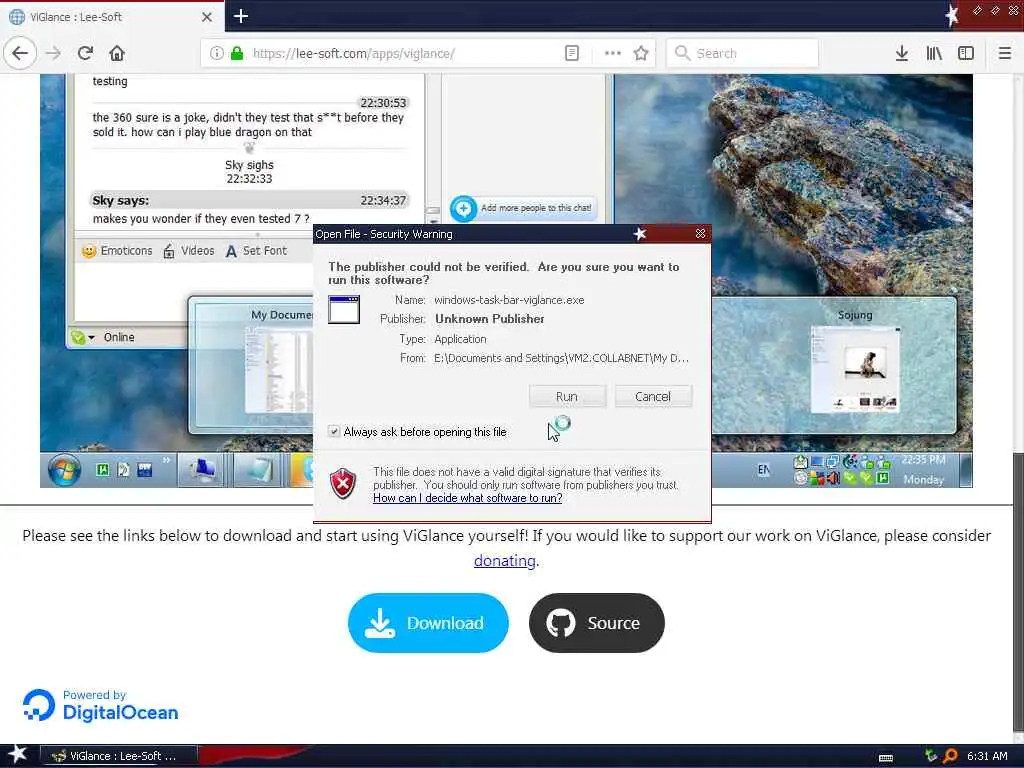Image resolution: width=1024 pixels, height=768 pixels.
Task: Toggle Always ask before opening this file
Action: point(334,432)
